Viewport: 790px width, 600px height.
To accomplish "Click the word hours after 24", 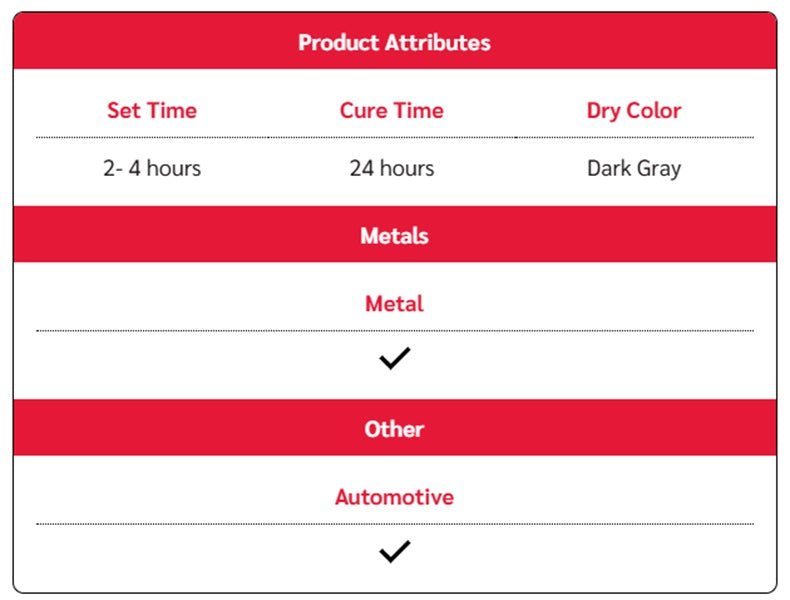I will [407, 168].
